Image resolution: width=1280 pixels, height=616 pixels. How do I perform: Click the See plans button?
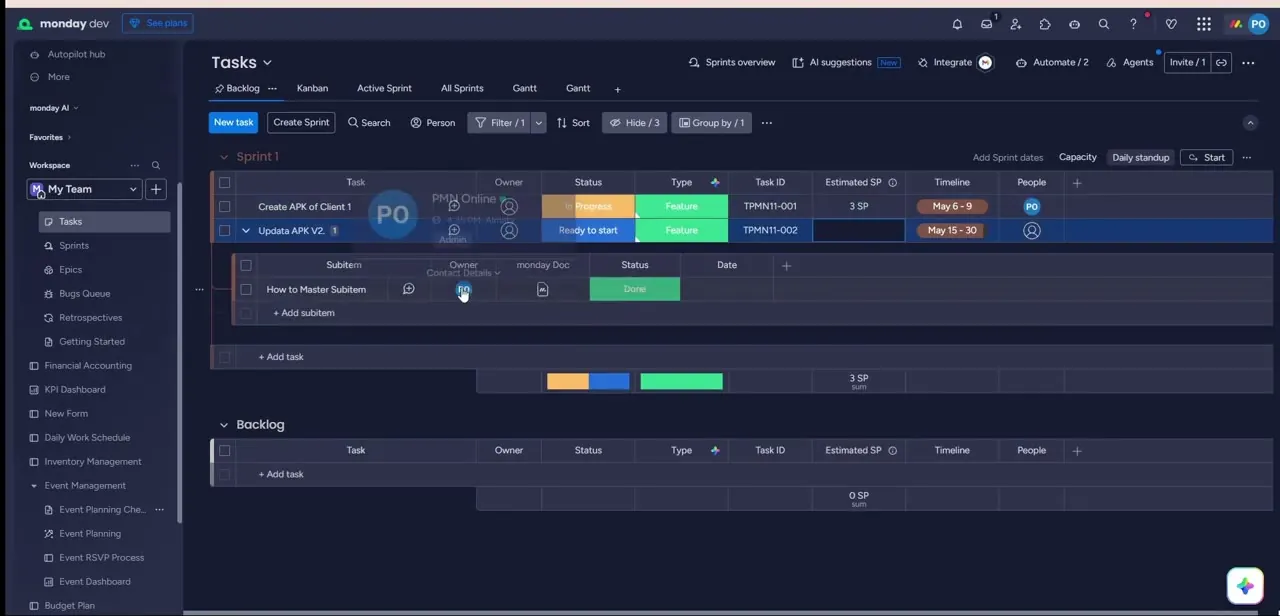(x=158, y=23)
